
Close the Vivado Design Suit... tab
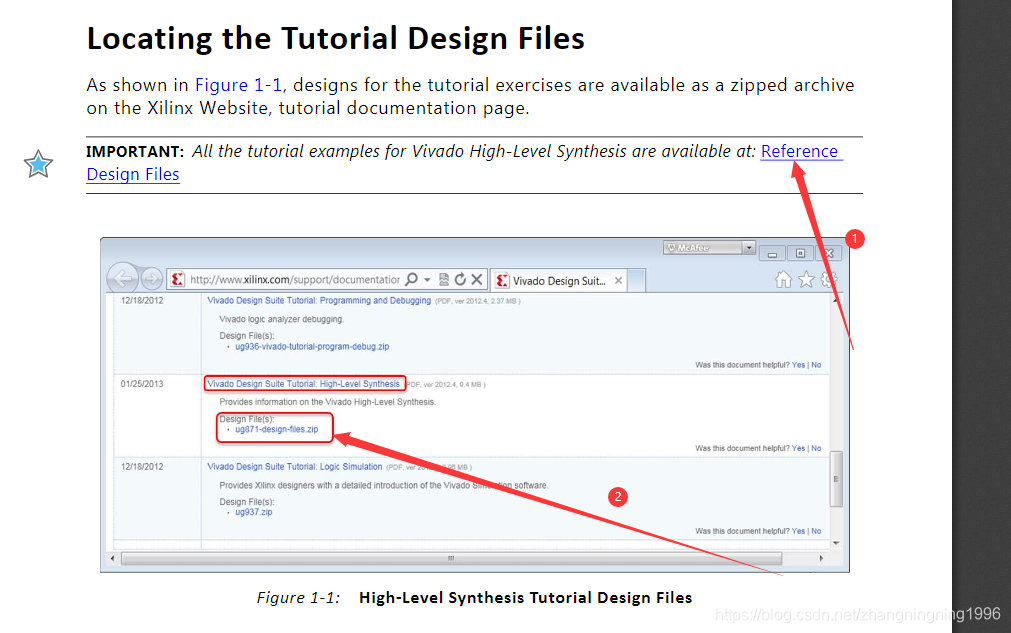coord(618,280)
